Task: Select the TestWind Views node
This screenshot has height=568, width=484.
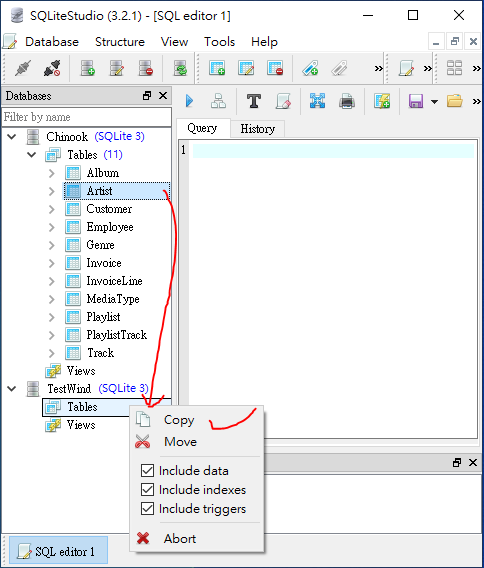Action: 81,425
